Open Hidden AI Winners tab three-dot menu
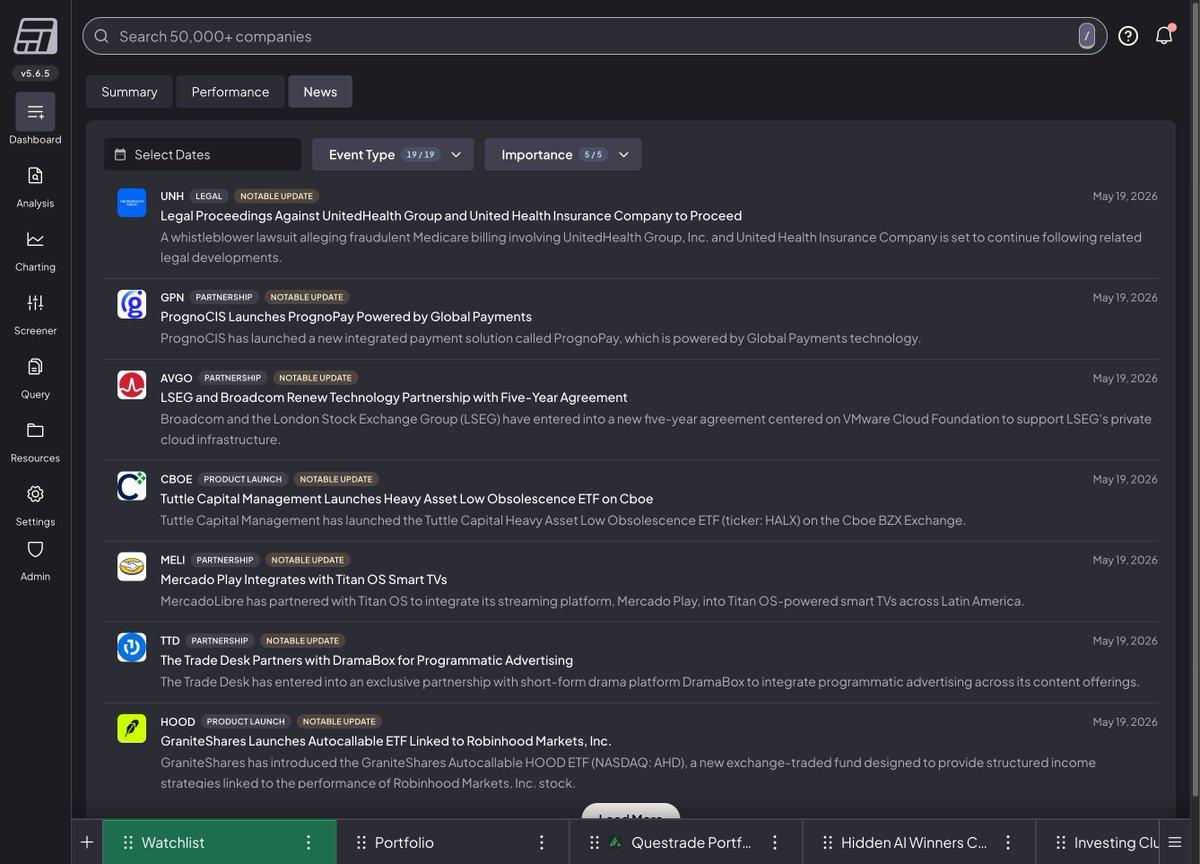The width and height of the screenshot is (1200, 864). click(1008, 842)
